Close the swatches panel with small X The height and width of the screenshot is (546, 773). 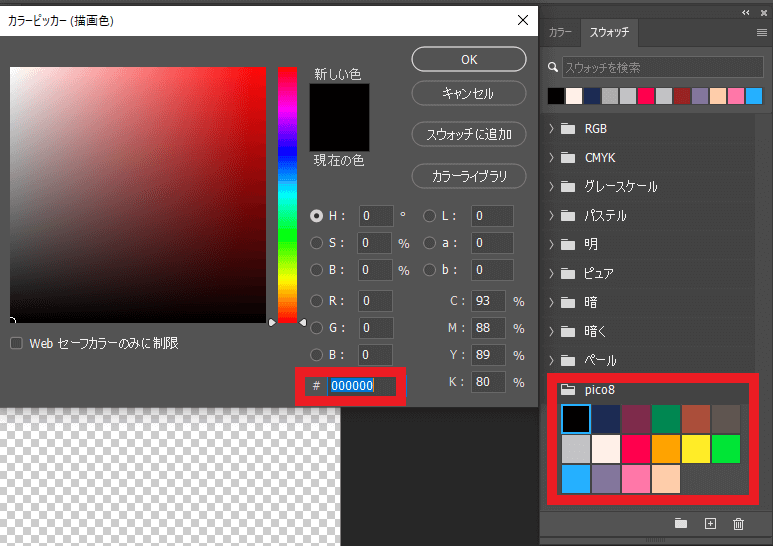(x=764, y=13)
